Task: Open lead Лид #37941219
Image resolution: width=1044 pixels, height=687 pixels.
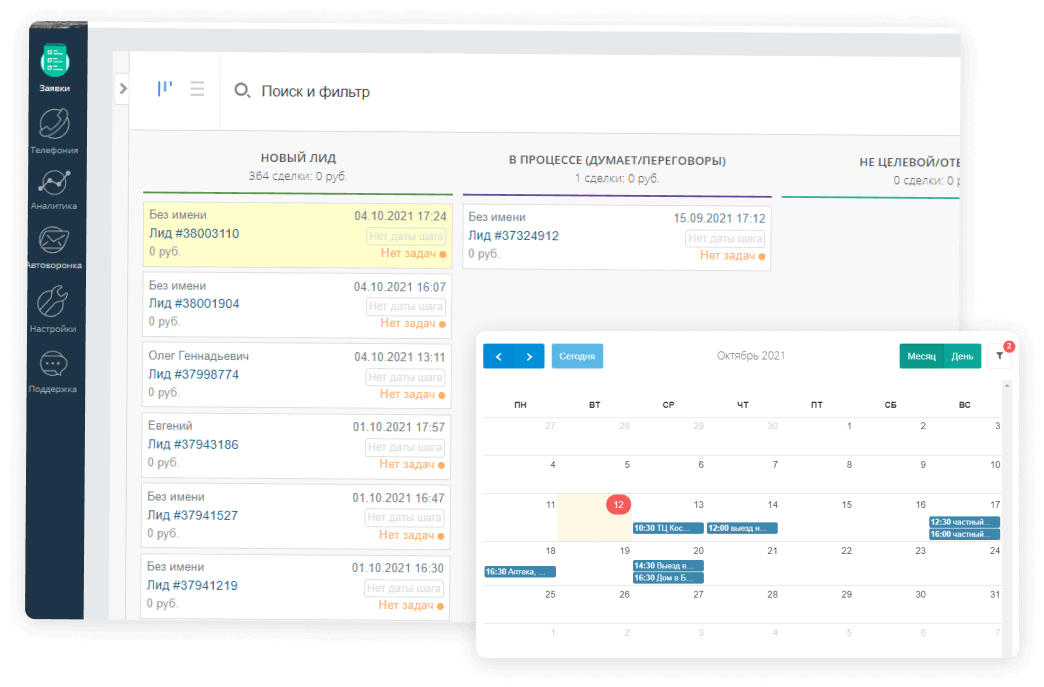Action: pos(192,586)
